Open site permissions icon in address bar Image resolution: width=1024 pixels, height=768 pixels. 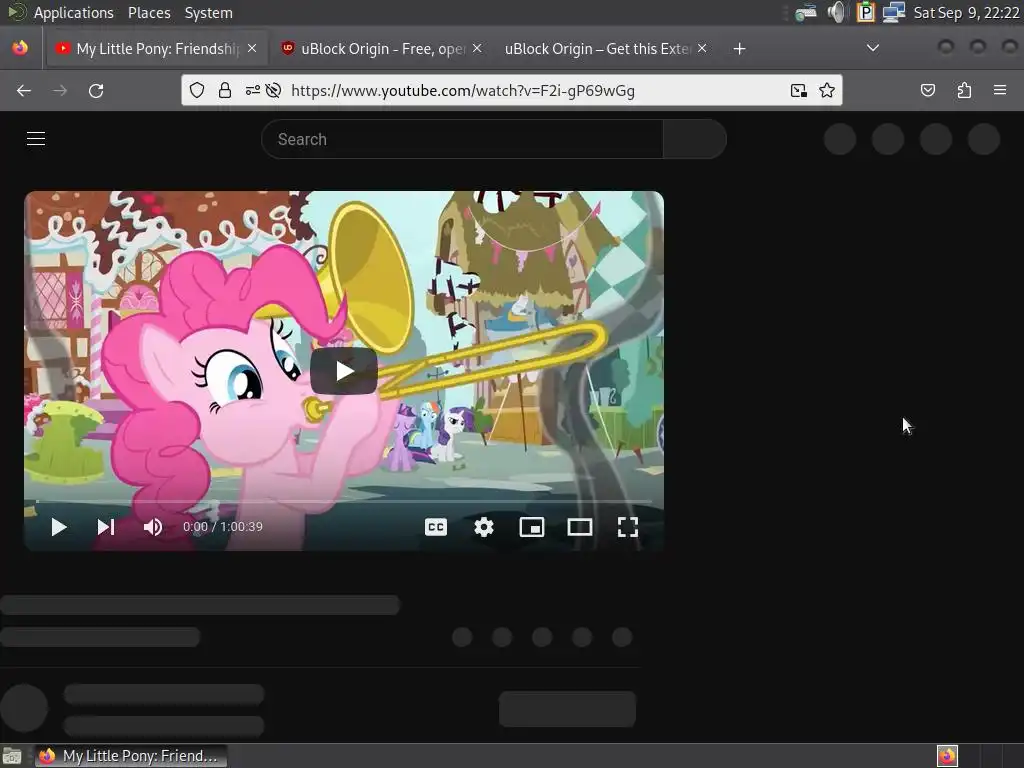click(253, 90)
